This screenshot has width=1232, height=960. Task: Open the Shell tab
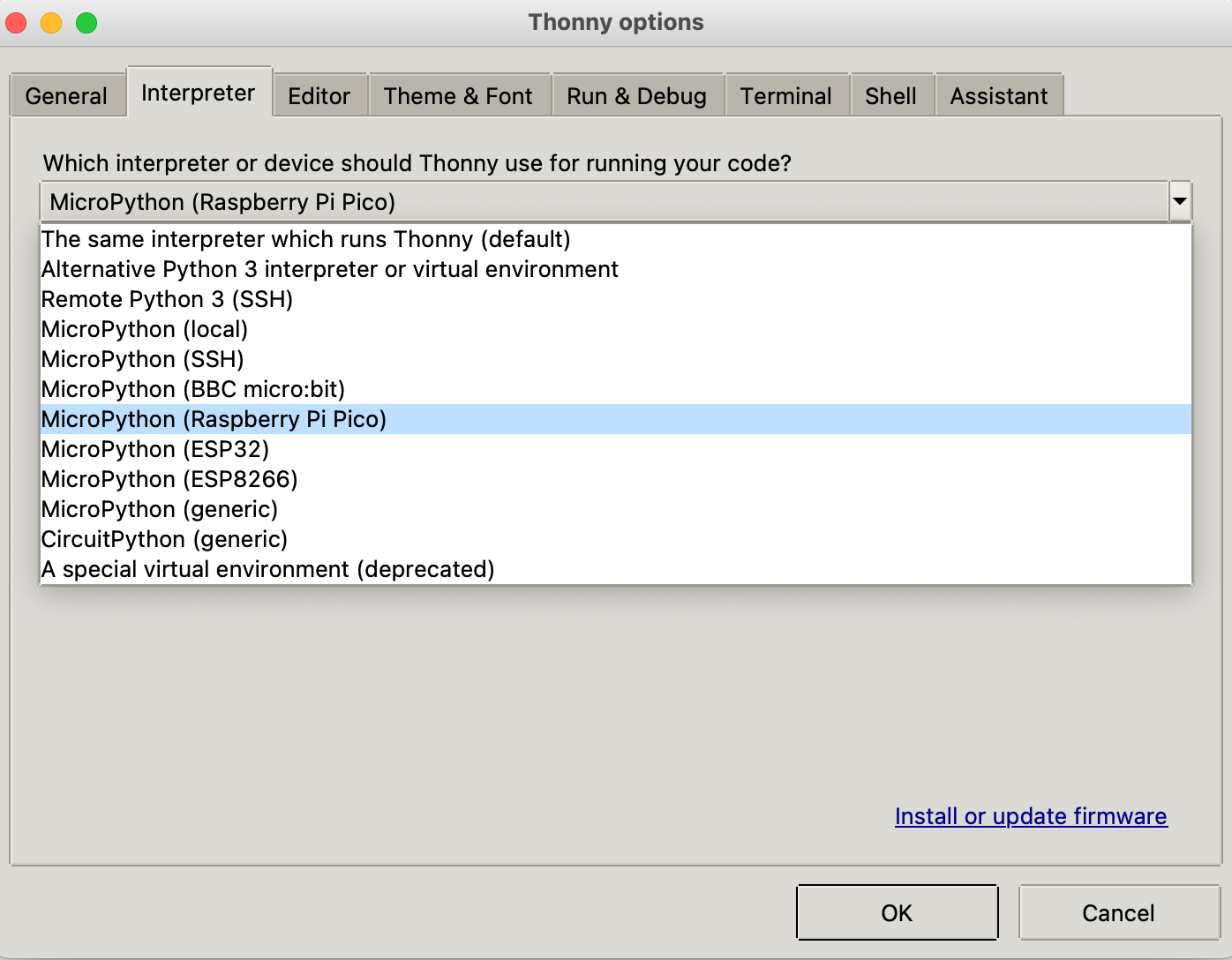tap(891, 95)
